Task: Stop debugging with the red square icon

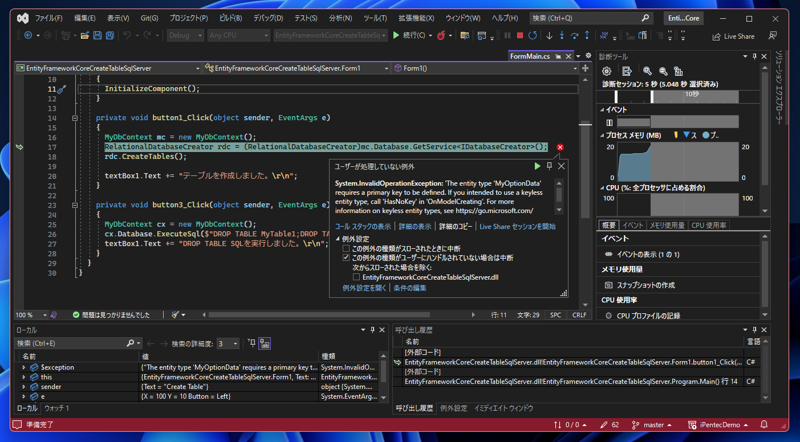Action: tap(520, 36)
